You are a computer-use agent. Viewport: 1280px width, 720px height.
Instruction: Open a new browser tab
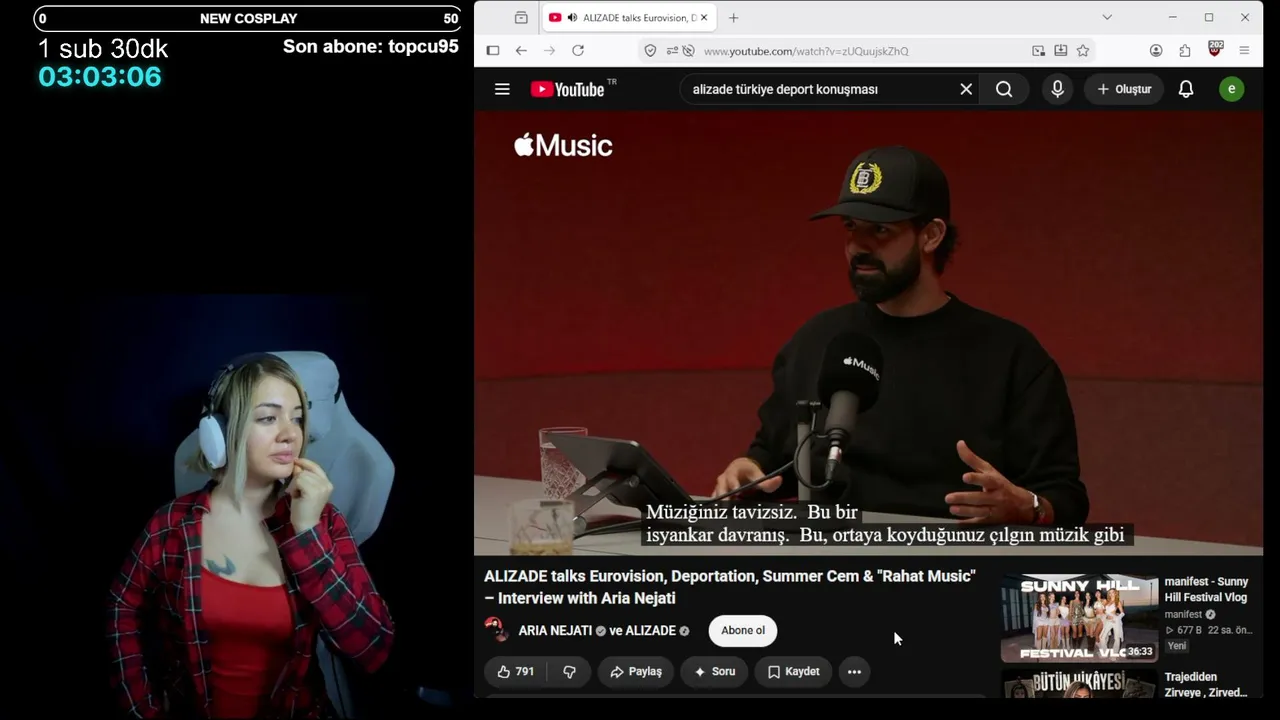coord(733,18)
